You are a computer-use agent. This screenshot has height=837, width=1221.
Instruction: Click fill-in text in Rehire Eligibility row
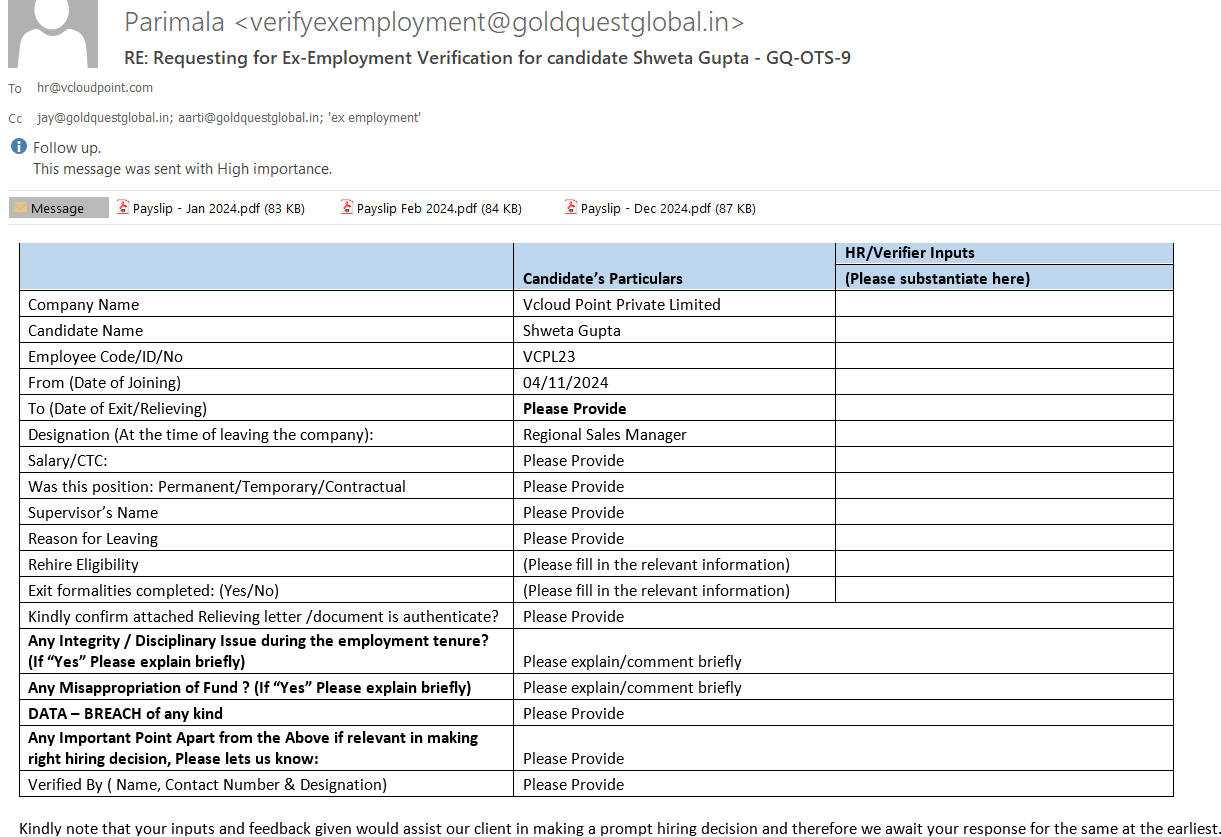click(657, 565)
